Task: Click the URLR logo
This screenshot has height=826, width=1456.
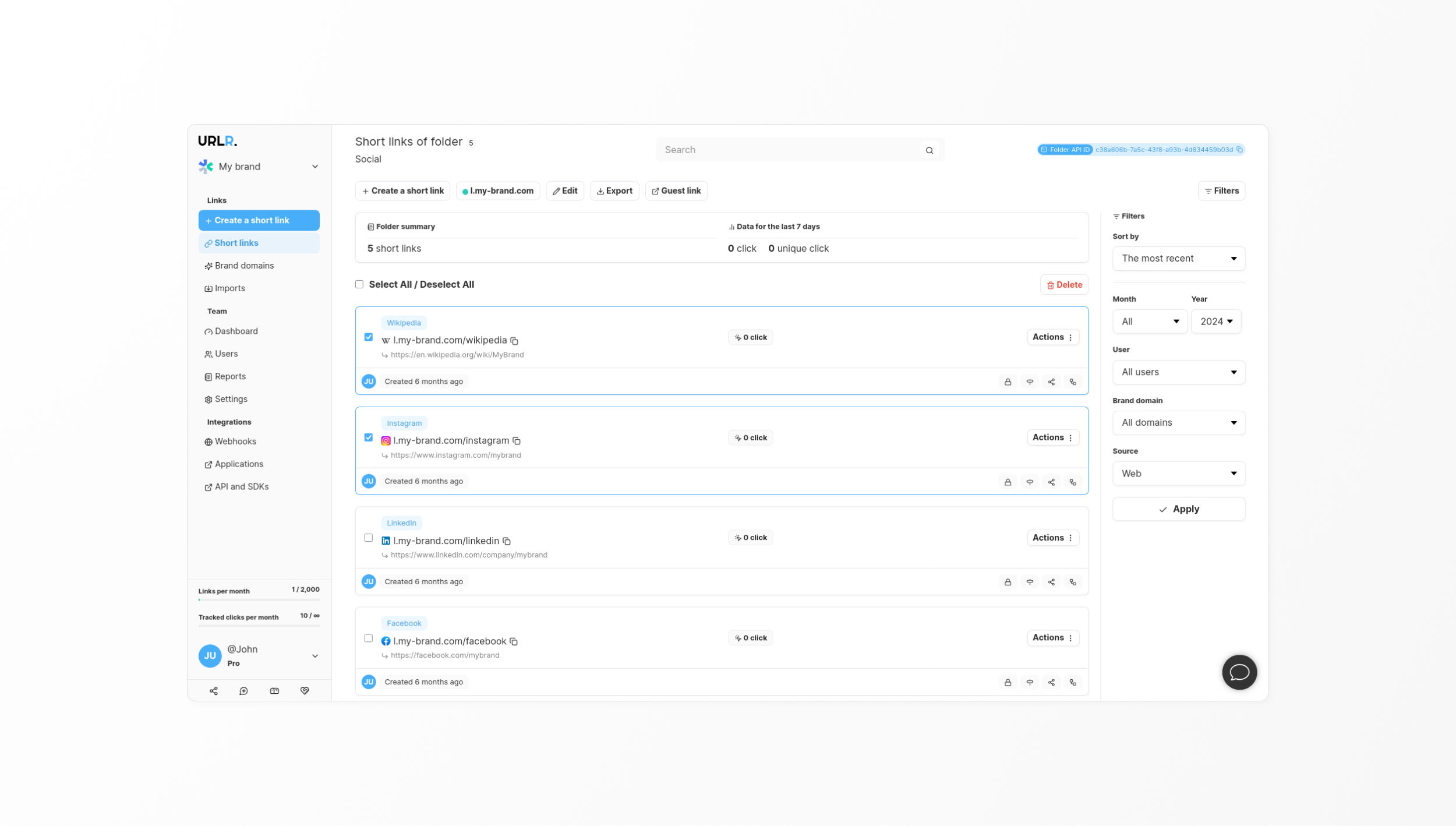Action: 218,141
